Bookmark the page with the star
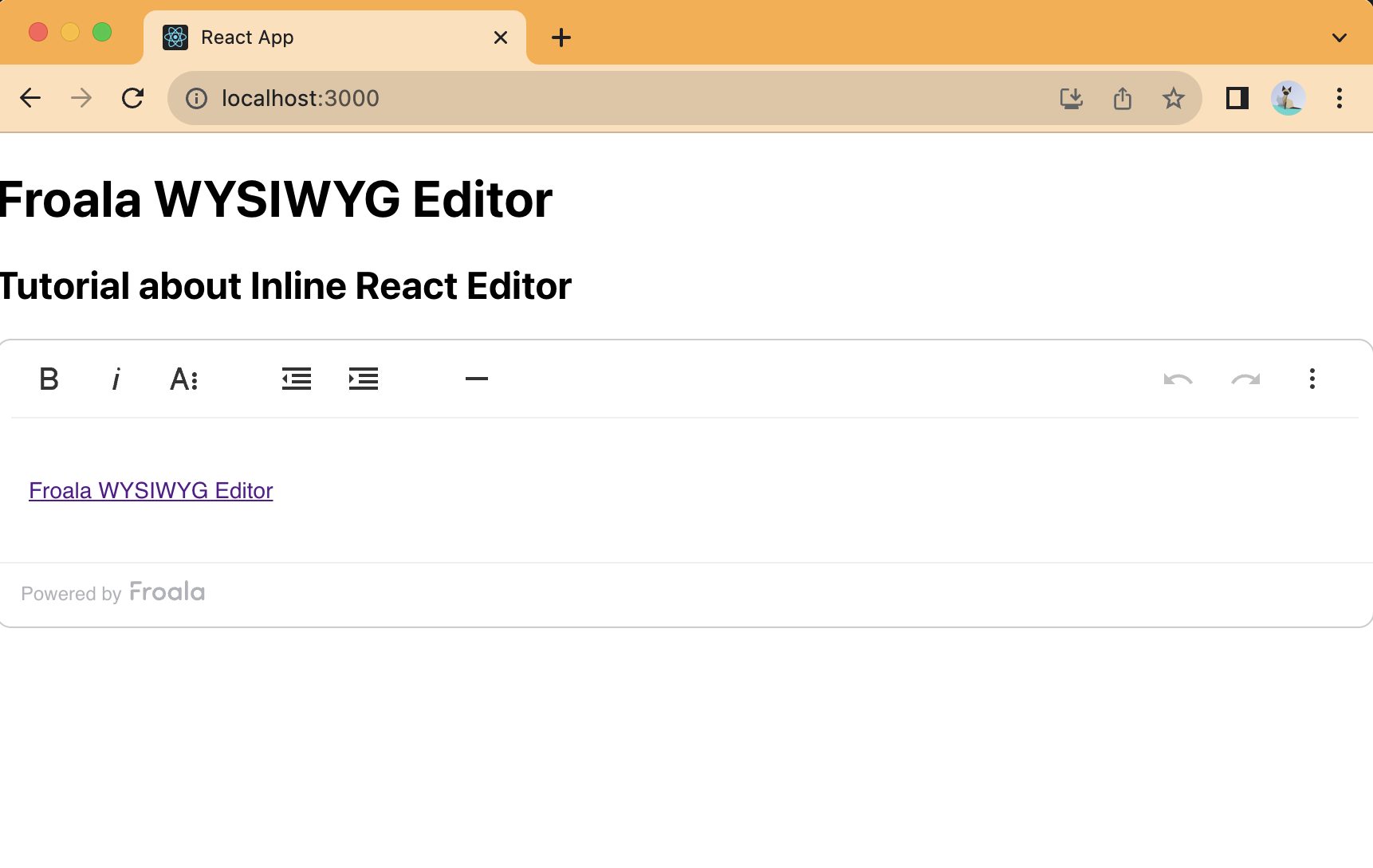Image resolution: width=1373 pixels, height=868 pixels. (1173, 98)
